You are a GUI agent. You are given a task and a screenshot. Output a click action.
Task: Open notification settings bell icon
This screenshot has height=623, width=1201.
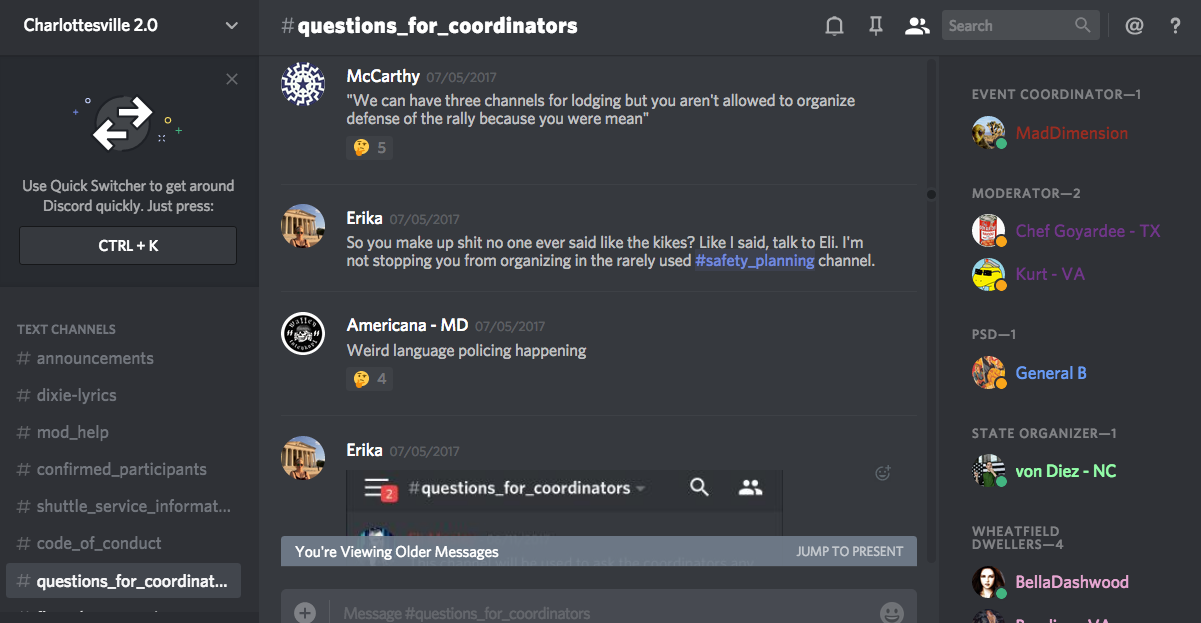tap(834, 27)
